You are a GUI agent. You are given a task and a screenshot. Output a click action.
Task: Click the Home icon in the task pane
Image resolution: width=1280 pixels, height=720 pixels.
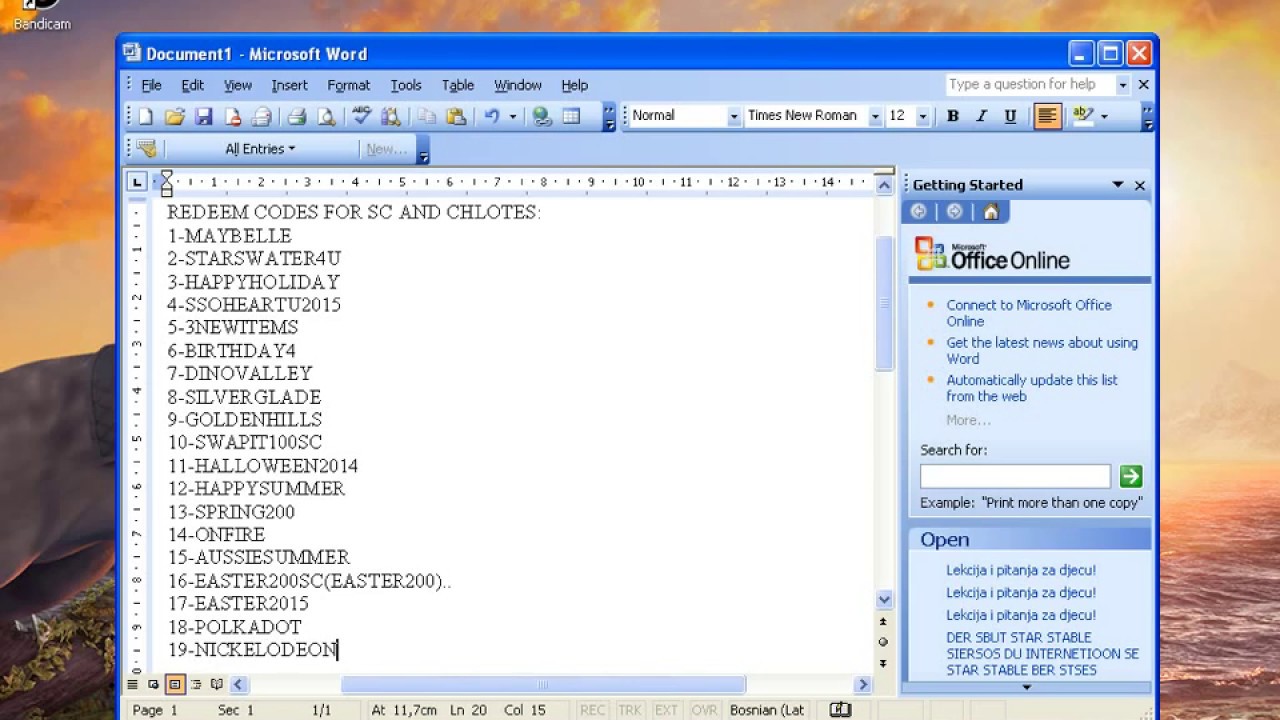click(991, 211)
